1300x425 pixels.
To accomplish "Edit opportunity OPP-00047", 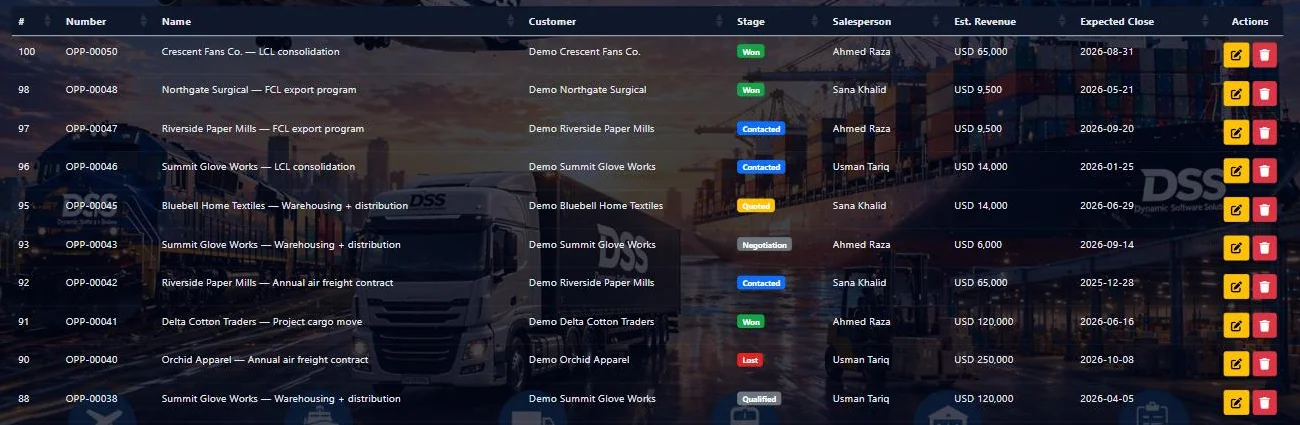I will click(1236, 133).
